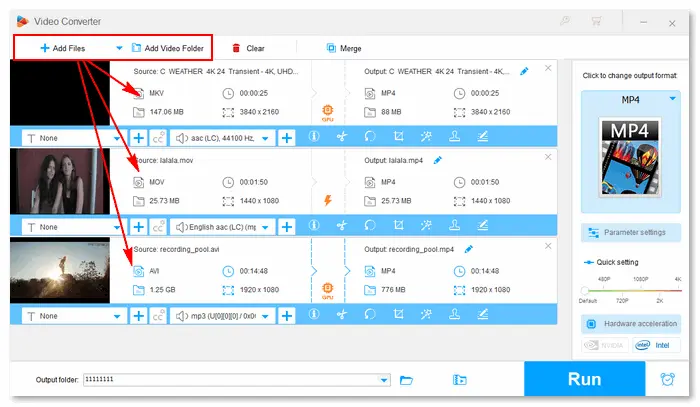The height and width of the screenshot is (407, 700).
Task: Open the register key icon in title bar
Action: tap(565, 21)
